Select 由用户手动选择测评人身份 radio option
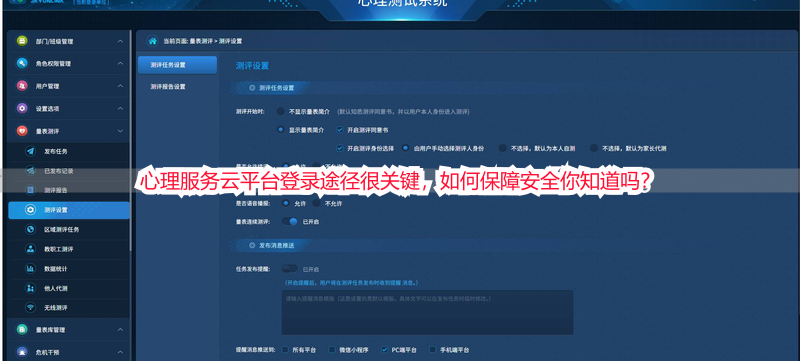Viewport: 800px width, 361px height. pos(406,148)
